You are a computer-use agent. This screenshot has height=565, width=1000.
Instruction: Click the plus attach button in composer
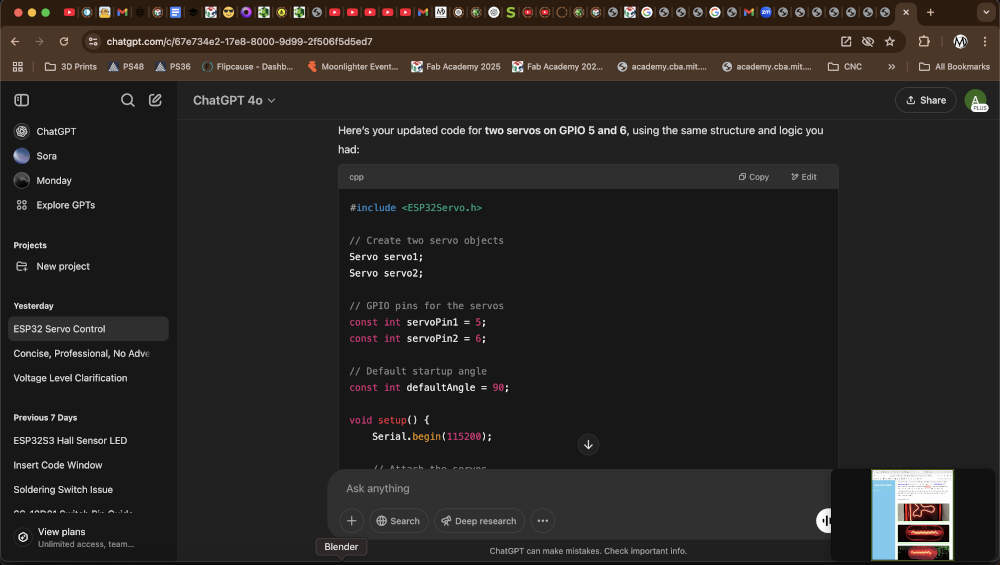(351, 521)
